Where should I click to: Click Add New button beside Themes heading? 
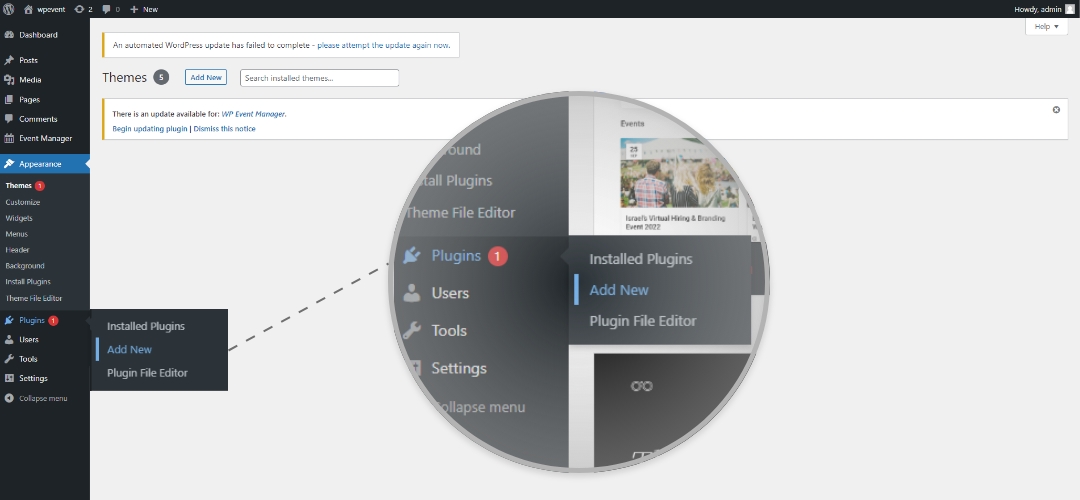tap(206, 77)
